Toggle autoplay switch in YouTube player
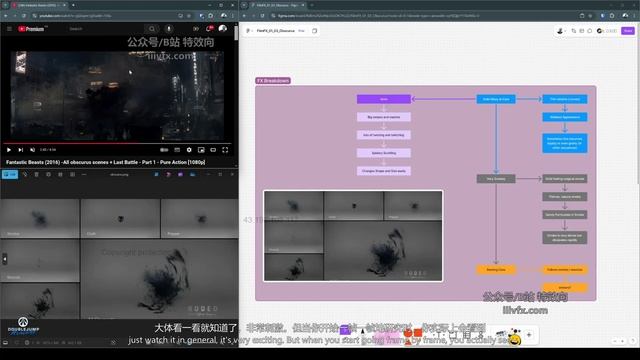 pyautogui.click(x=164, y=150)
